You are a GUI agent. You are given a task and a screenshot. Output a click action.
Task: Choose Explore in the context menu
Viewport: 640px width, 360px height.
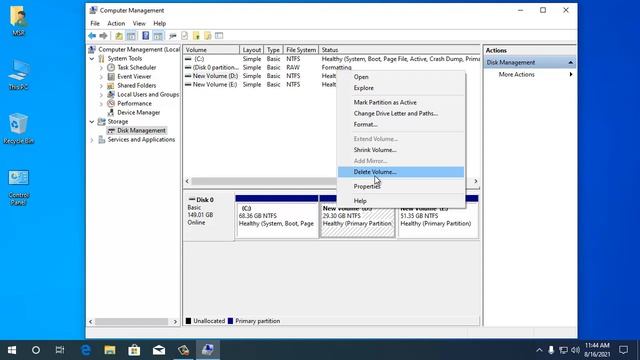pos(401,88)
